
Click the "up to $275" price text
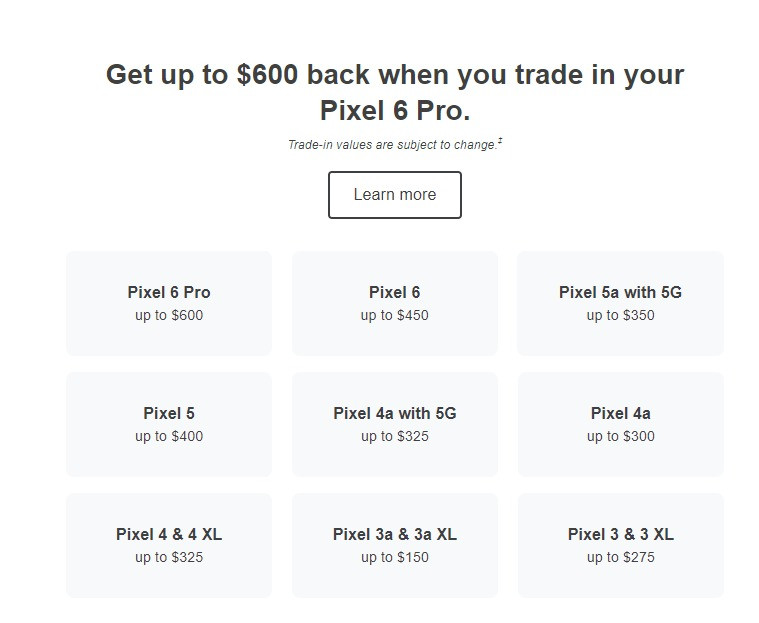(x=620, y=558)
